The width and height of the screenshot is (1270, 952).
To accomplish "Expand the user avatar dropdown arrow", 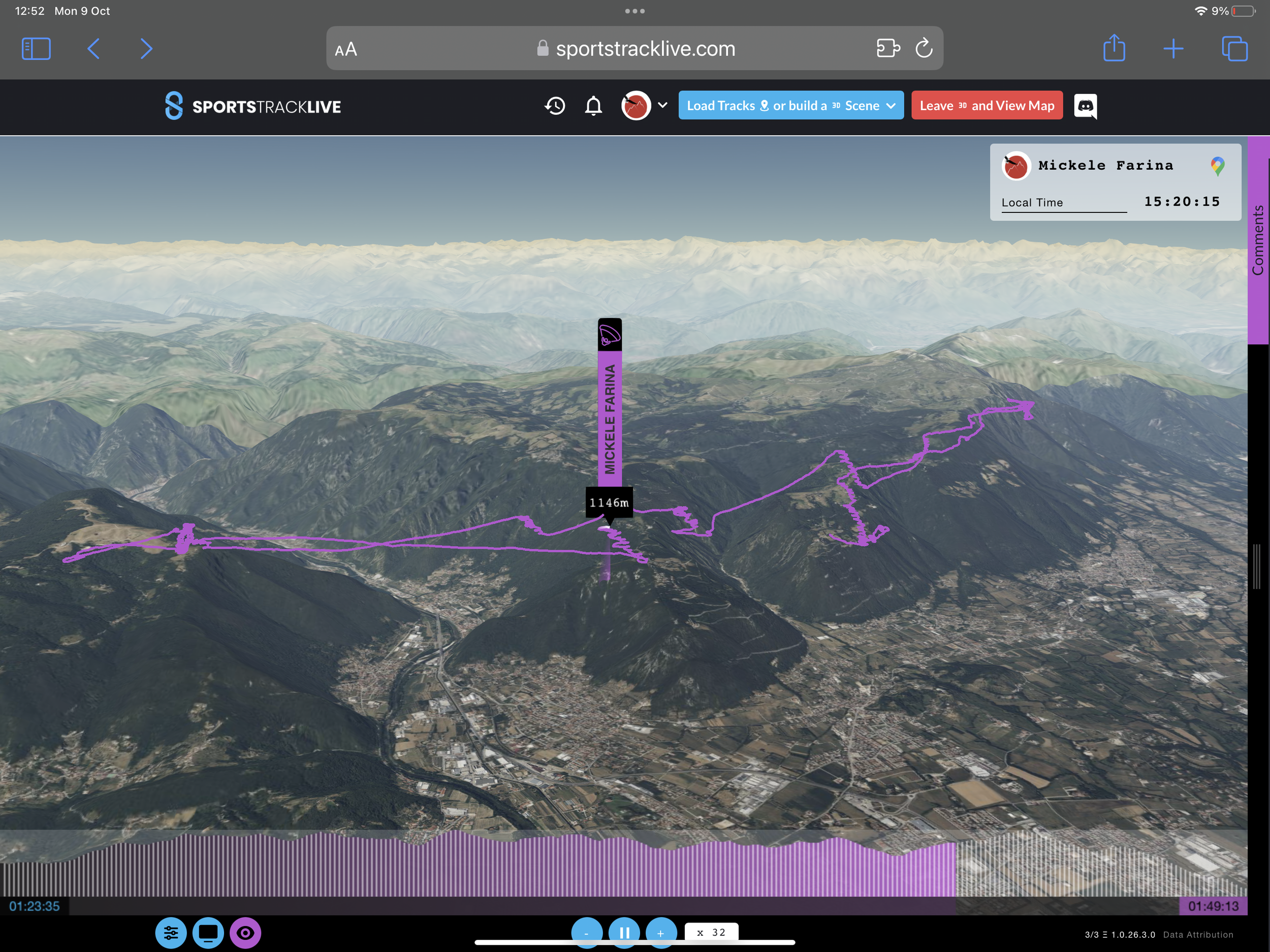I will point(662,105).
